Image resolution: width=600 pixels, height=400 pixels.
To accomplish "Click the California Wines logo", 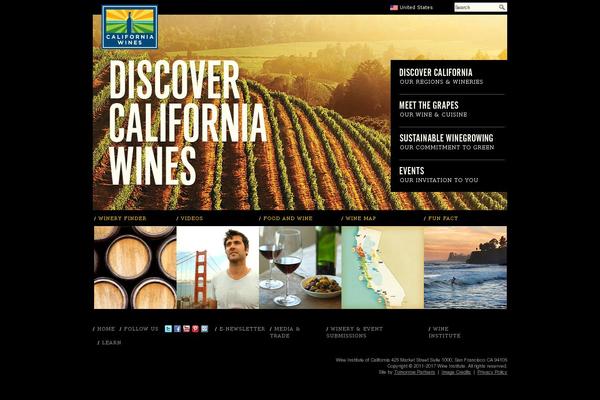I will click(x=130, y=27).
